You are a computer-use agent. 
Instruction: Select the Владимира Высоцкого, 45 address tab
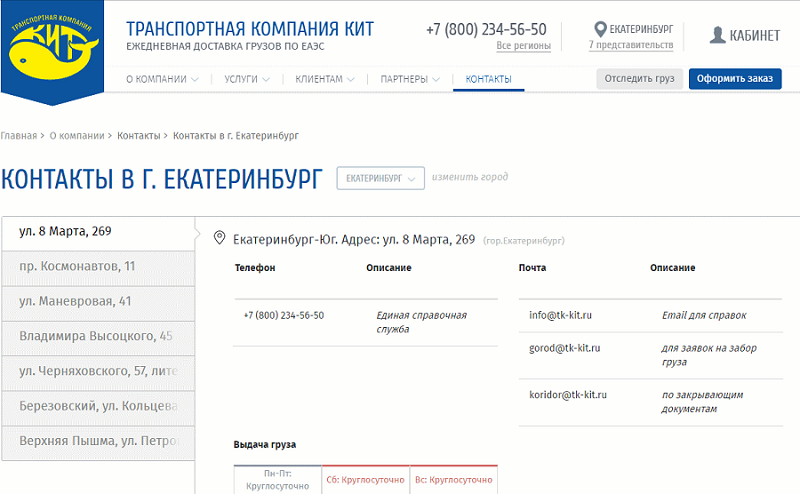tap(98, 336)
